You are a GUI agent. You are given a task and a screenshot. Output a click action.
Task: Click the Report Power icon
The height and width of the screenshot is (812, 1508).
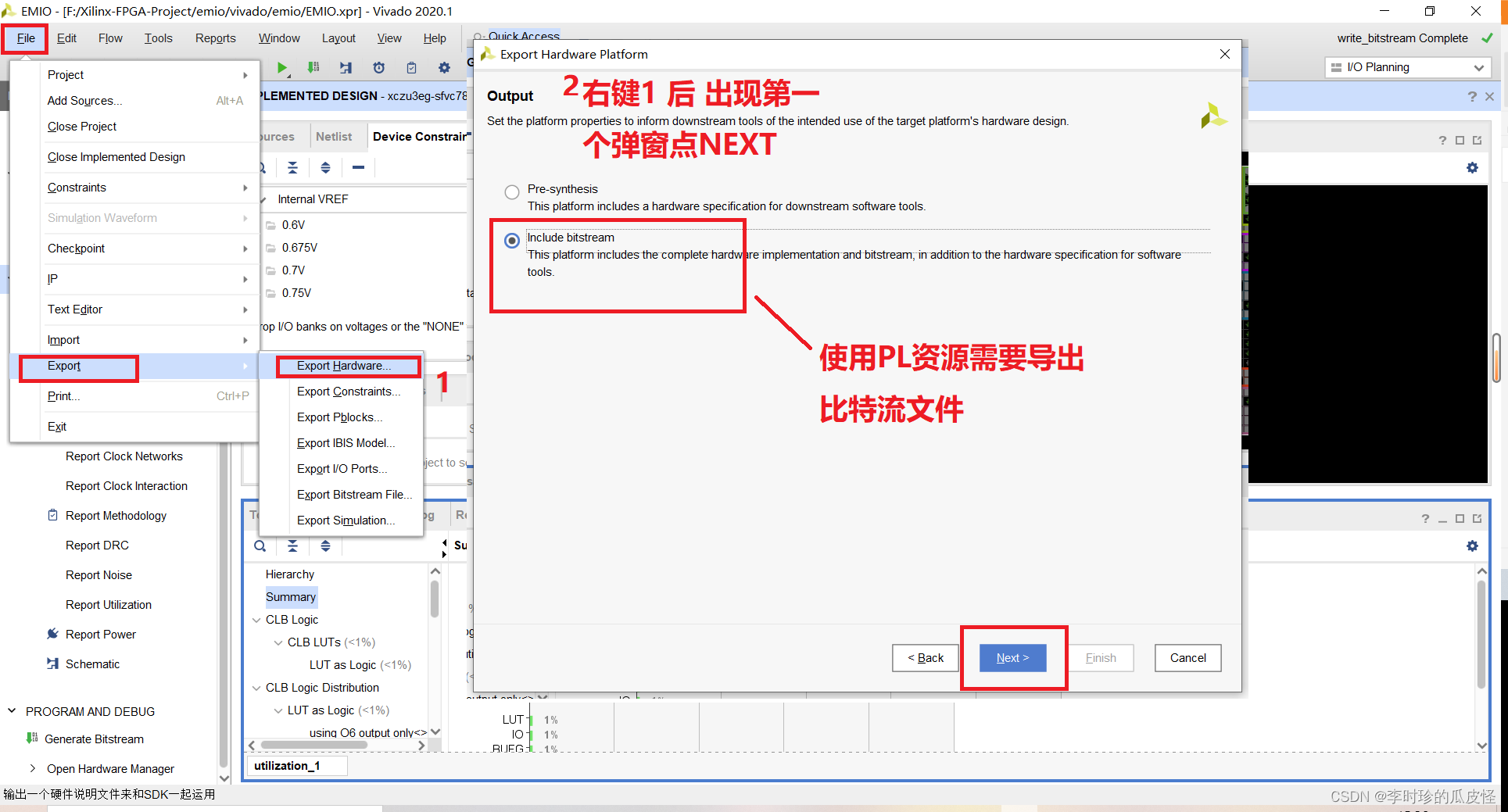52,634
